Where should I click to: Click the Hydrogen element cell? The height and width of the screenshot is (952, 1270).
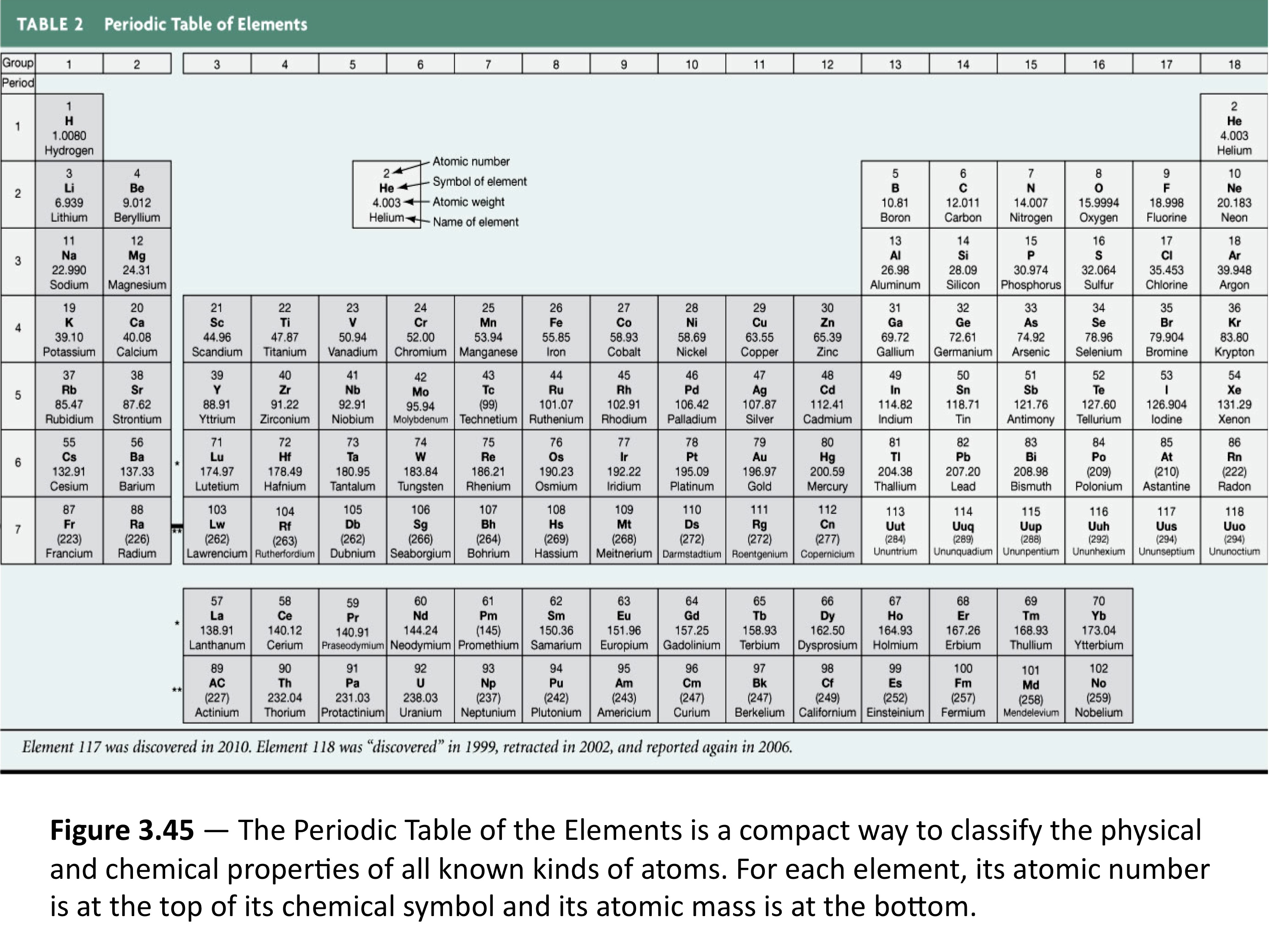tap(69, 128)
